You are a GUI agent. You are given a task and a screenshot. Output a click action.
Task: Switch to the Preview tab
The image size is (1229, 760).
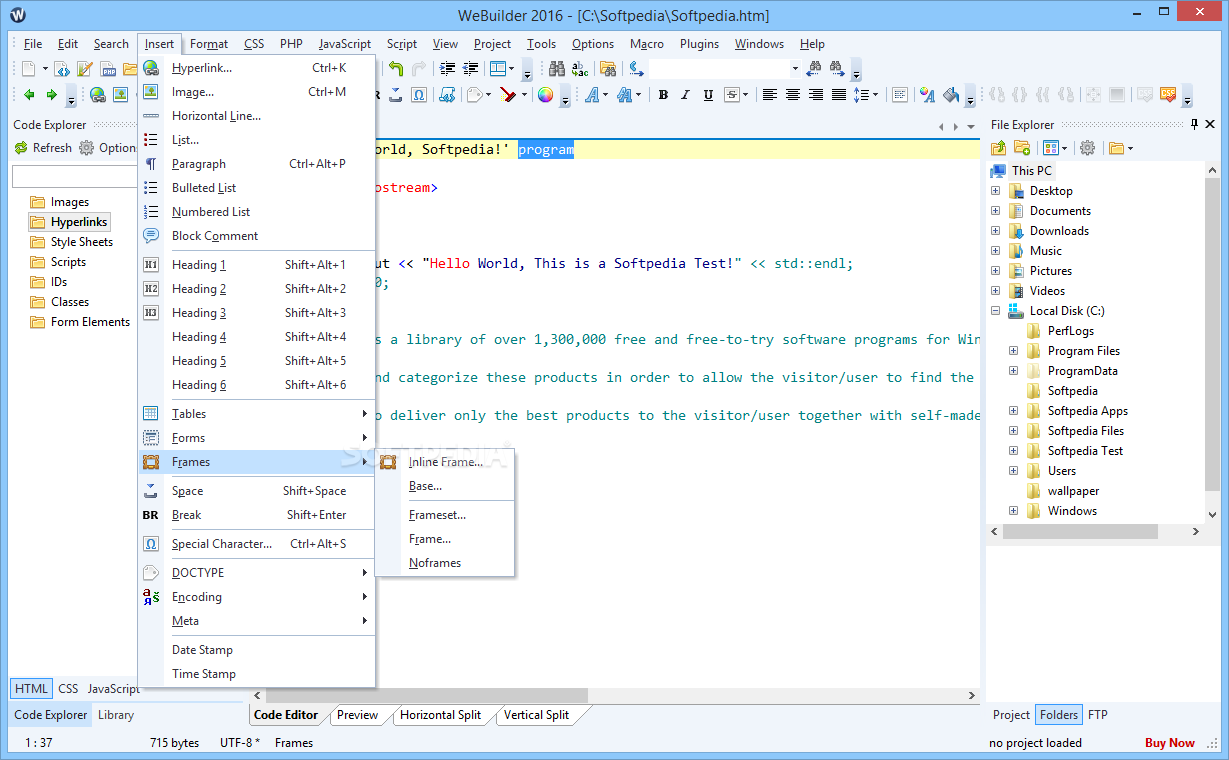(357, 715)
